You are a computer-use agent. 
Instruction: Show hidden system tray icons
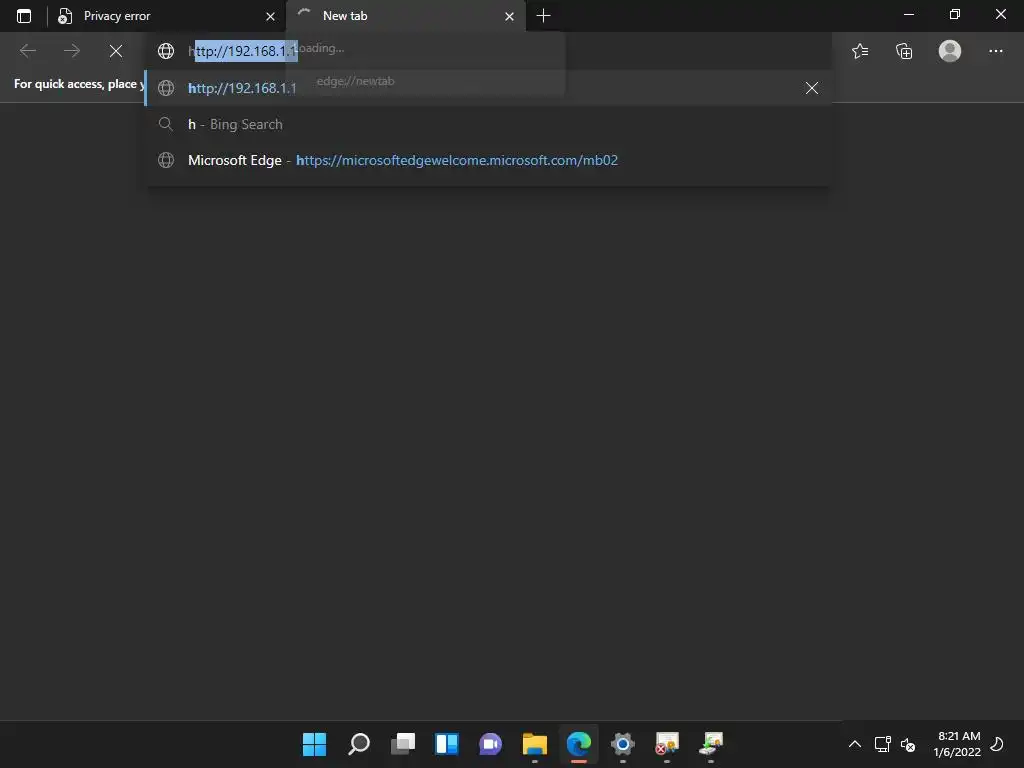point(854,744)
